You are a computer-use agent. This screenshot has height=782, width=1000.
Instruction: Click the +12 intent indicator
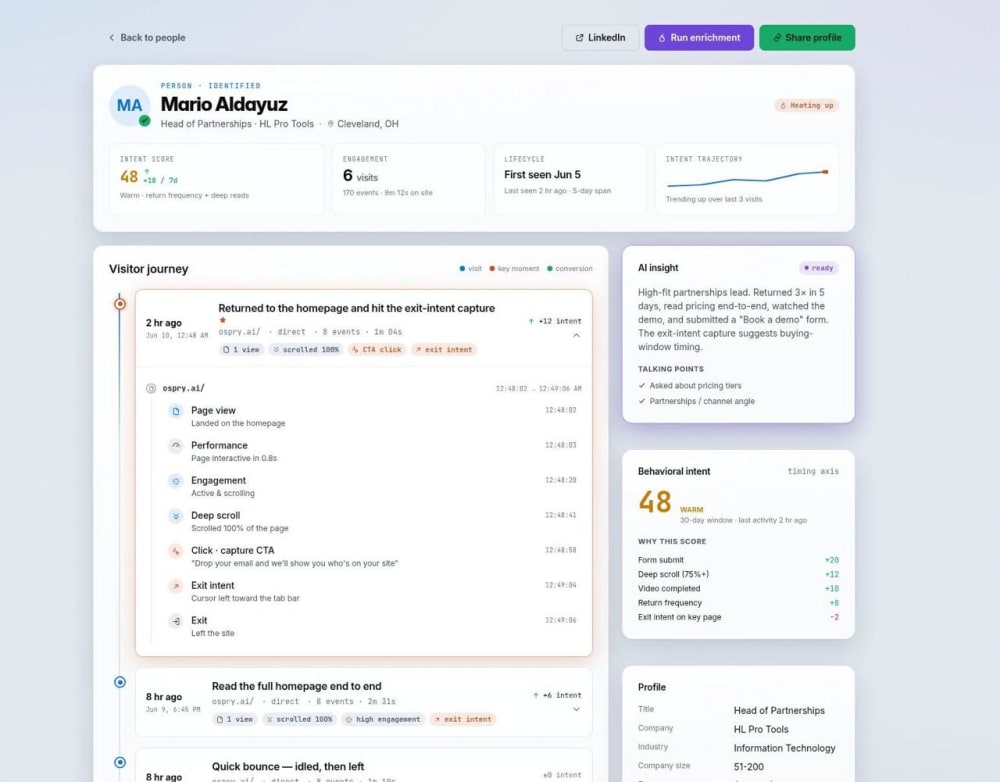pos(555,321)
